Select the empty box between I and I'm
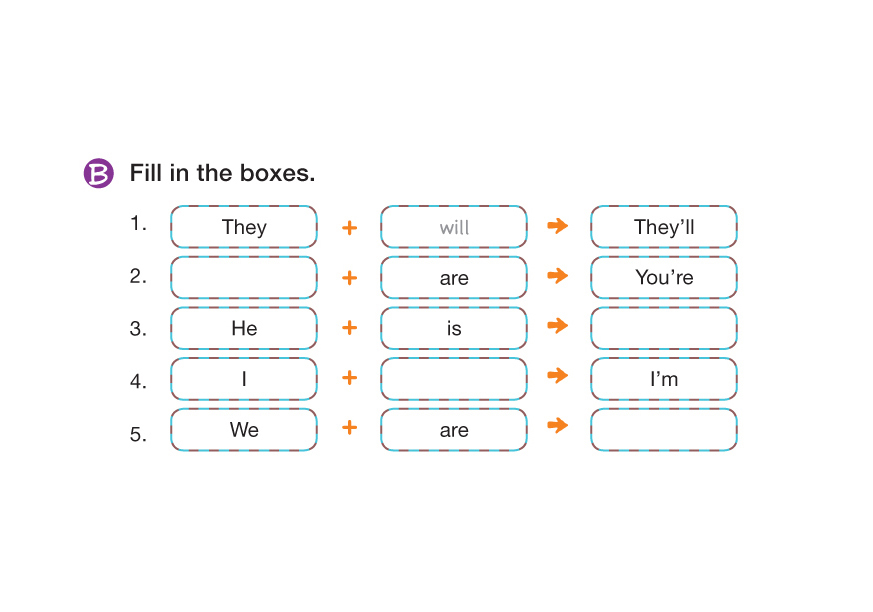 click(x=454, y=379)
